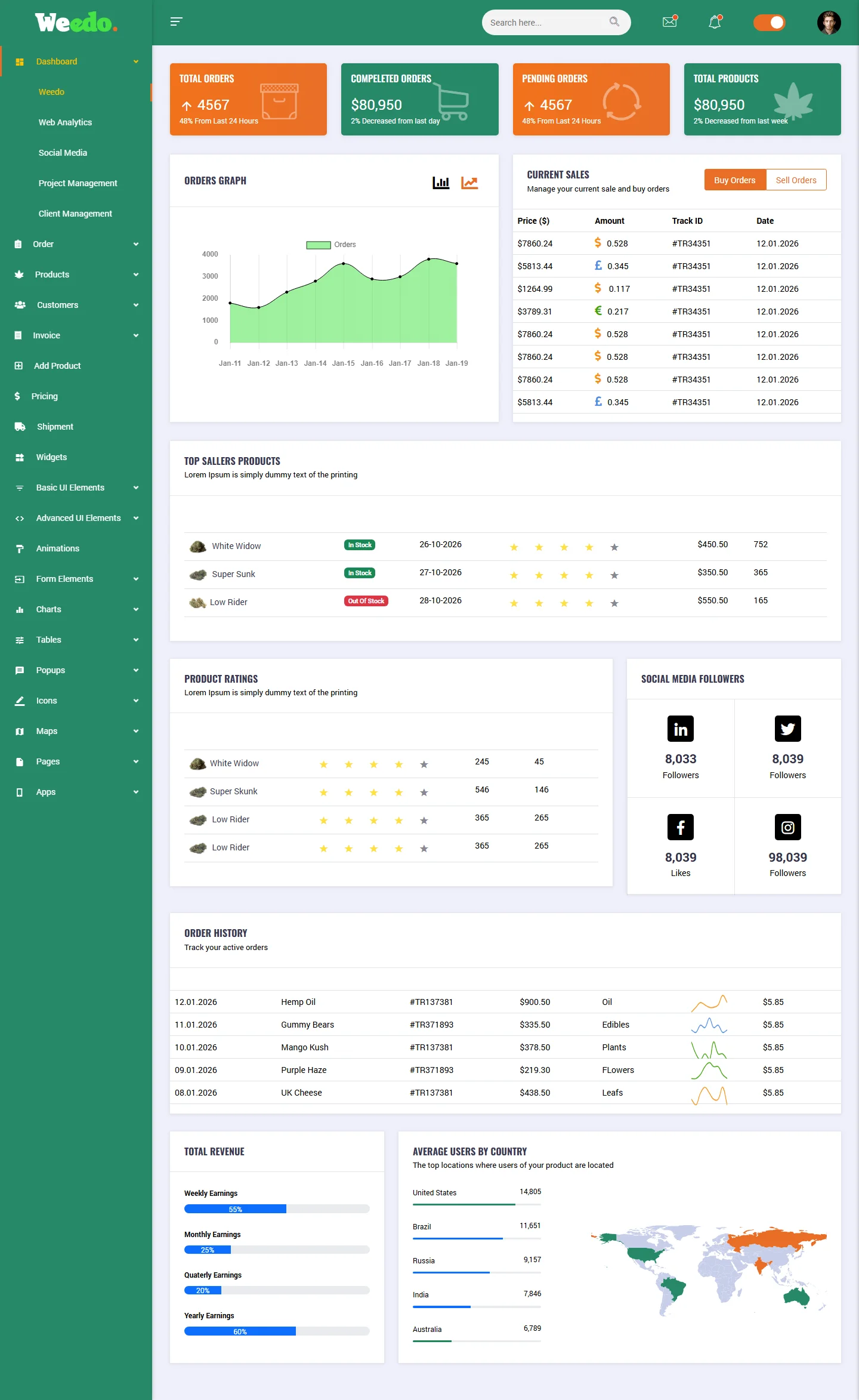This screenshot has height=1400, width=859.
Task: Open Weedo submenu item
Action: point(51,92)
